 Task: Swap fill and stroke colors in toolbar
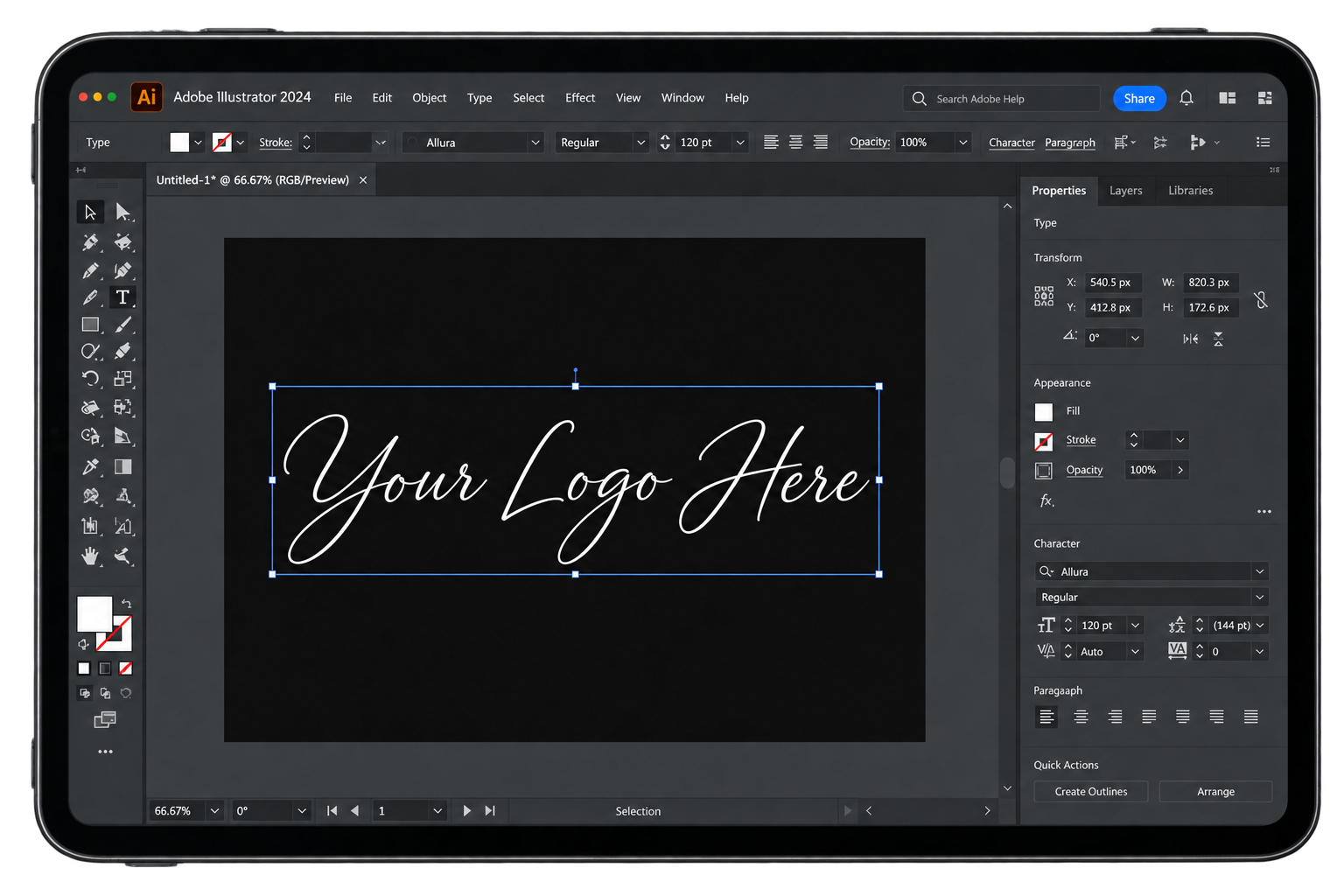pyautogui.click(x=126, y=604)
